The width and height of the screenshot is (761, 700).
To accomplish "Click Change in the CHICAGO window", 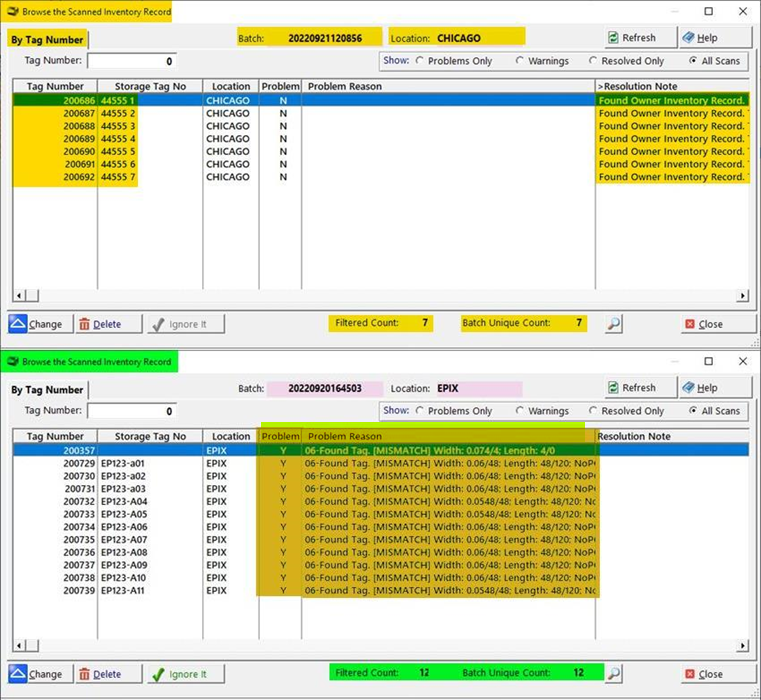I will 37,324.
